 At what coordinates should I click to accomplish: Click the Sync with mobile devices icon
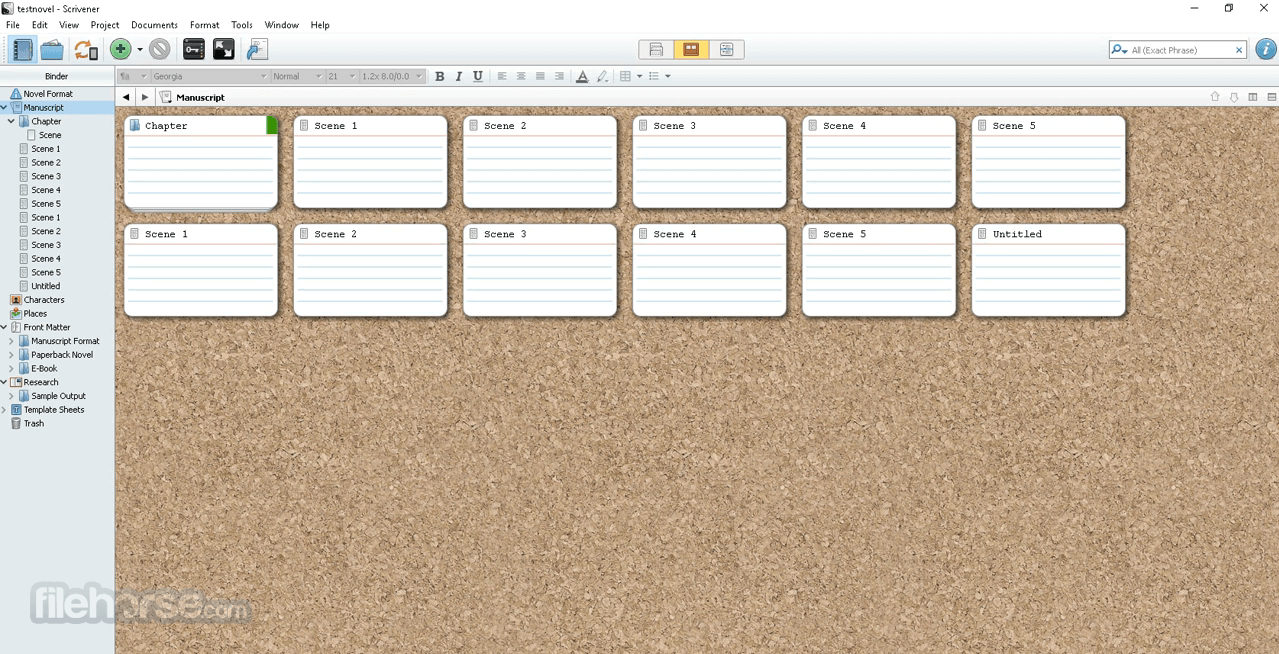tap(86, 49)
